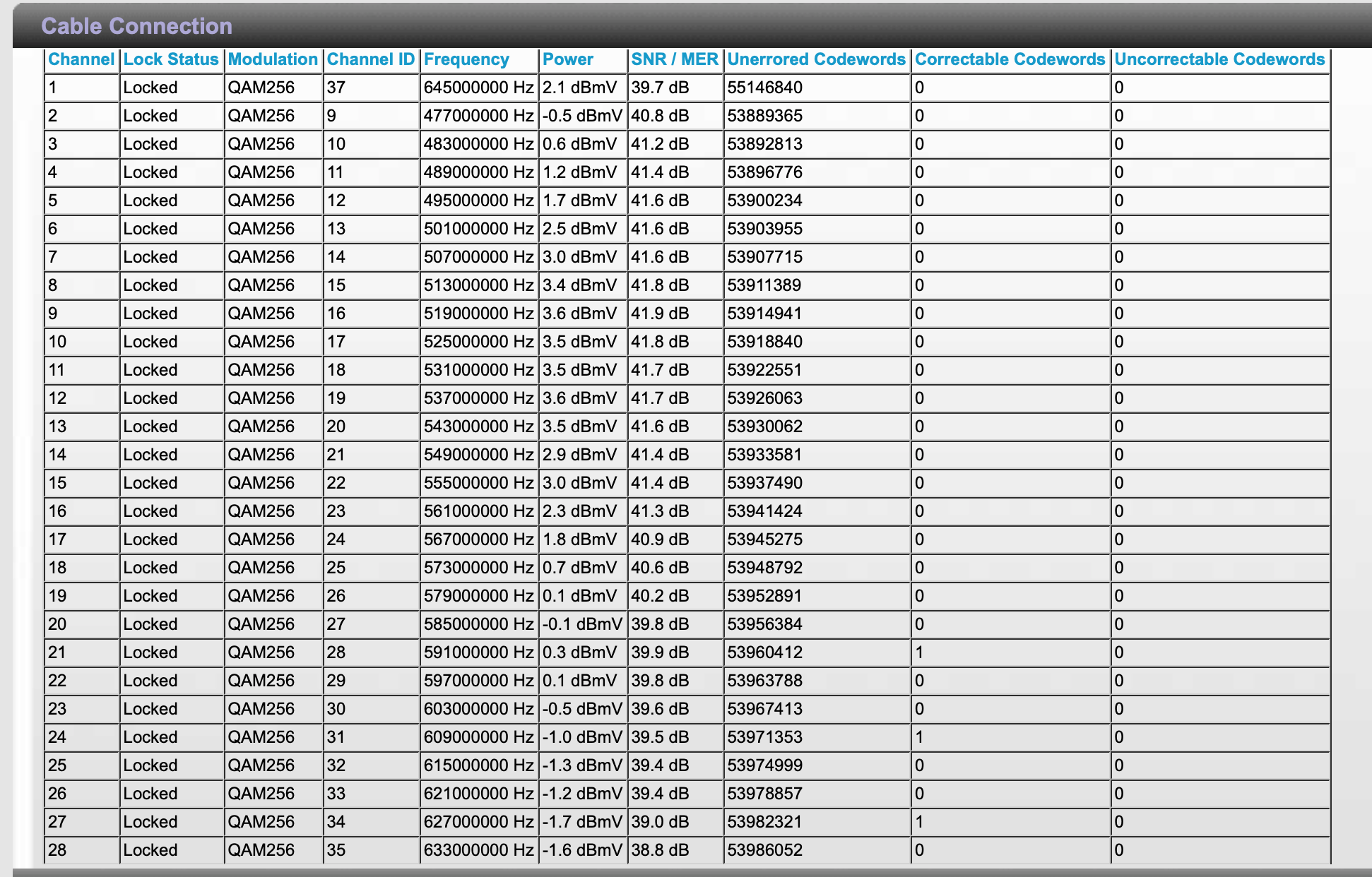Screen dimensions: 1372x877
Task: Select frequency cell 567000000 Hz
Action: point(478,539)
